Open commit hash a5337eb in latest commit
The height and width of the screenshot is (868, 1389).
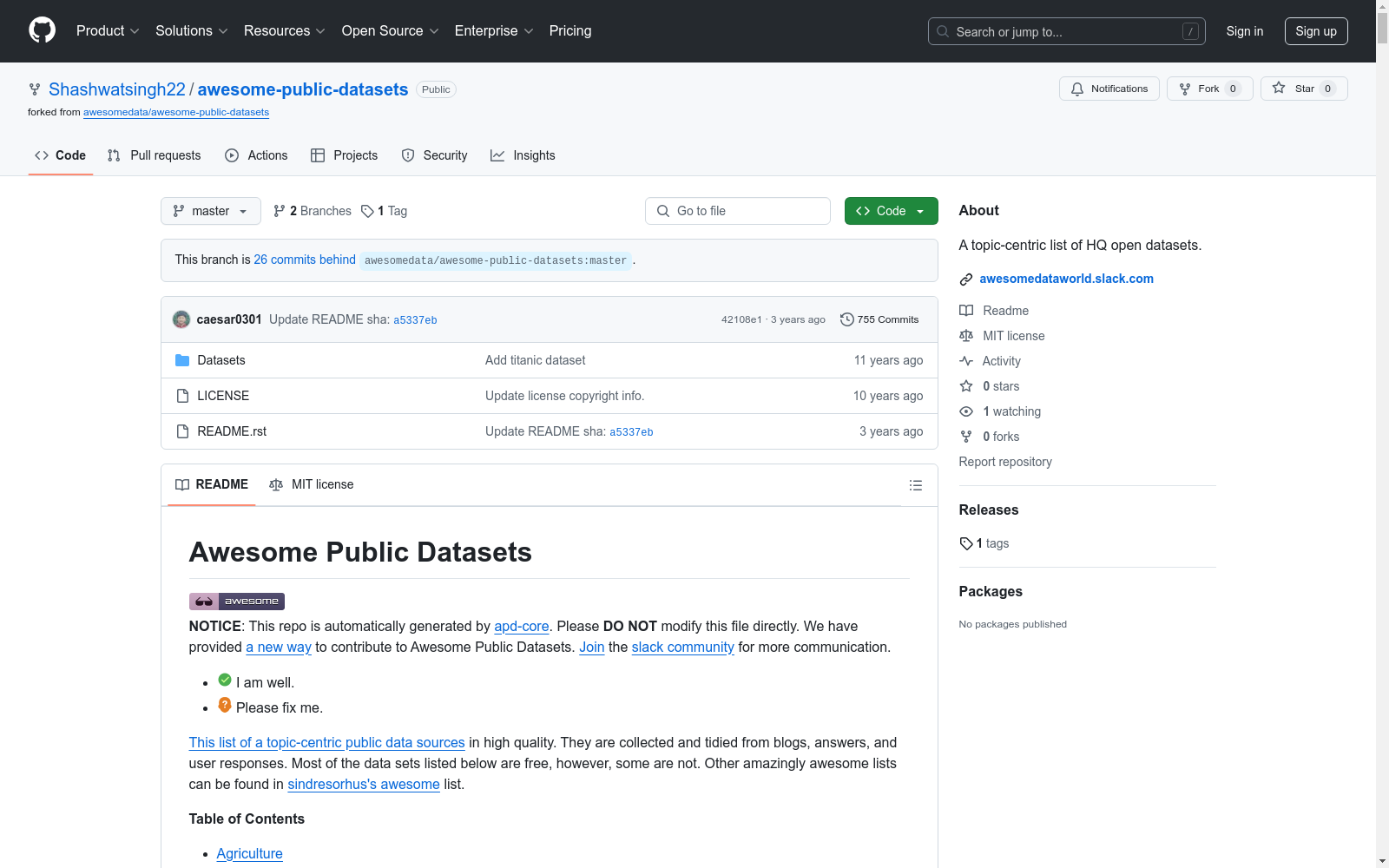[415, 320]
